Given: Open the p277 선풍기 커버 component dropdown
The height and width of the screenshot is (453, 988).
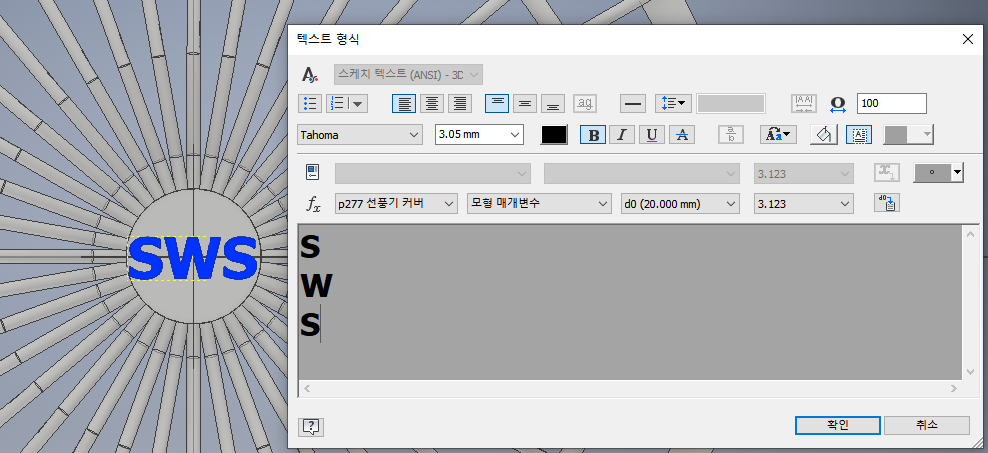Looking at the screenshot, I should click(x=396, y=204).
